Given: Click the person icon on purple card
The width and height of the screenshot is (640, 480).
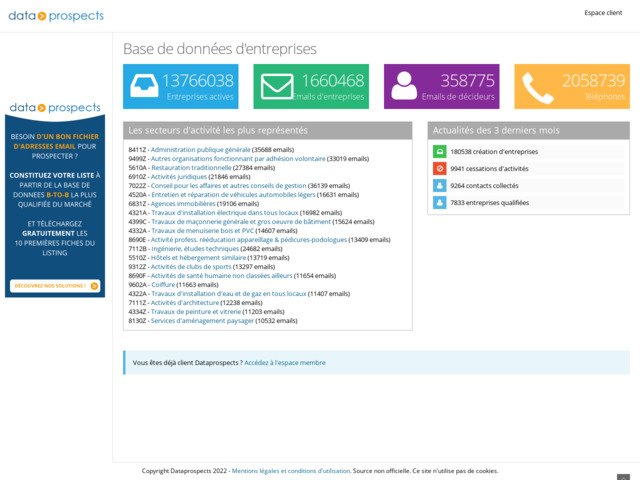Looking at the screenshot, I should pyautogui.click(x=404, y=85).
